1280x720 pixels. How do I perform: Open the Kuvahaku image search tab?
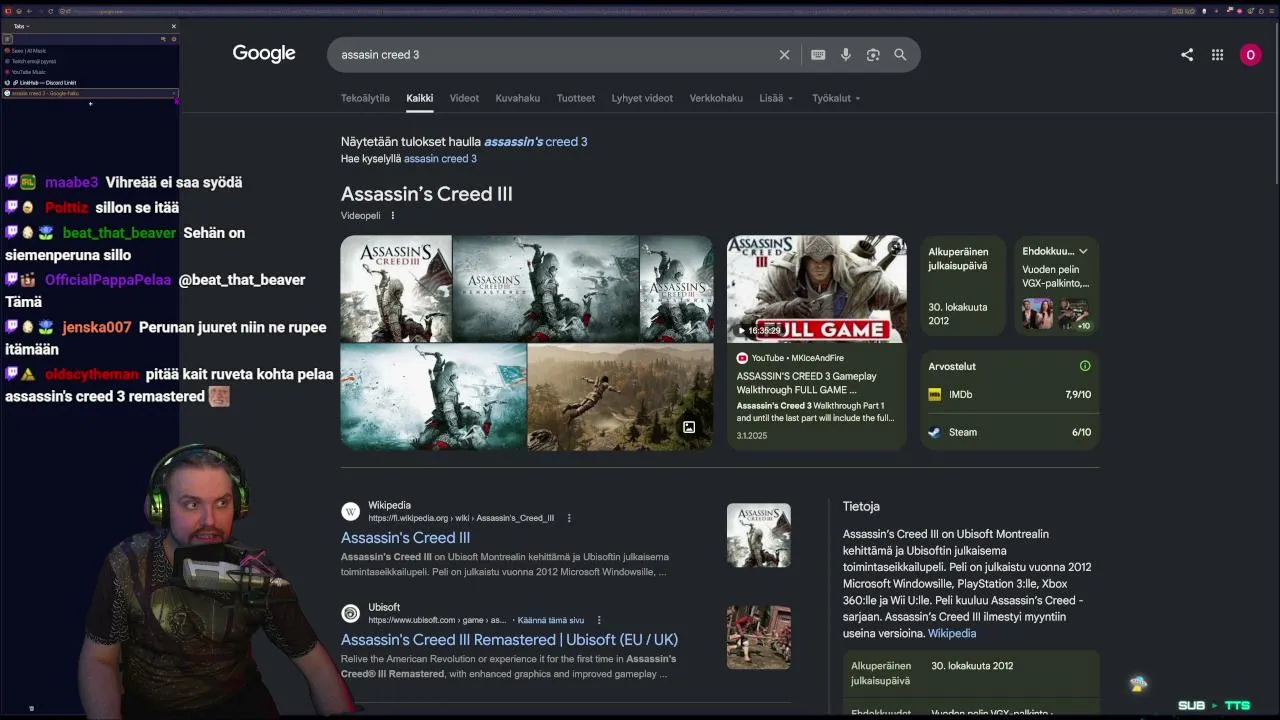click(518, 98)
